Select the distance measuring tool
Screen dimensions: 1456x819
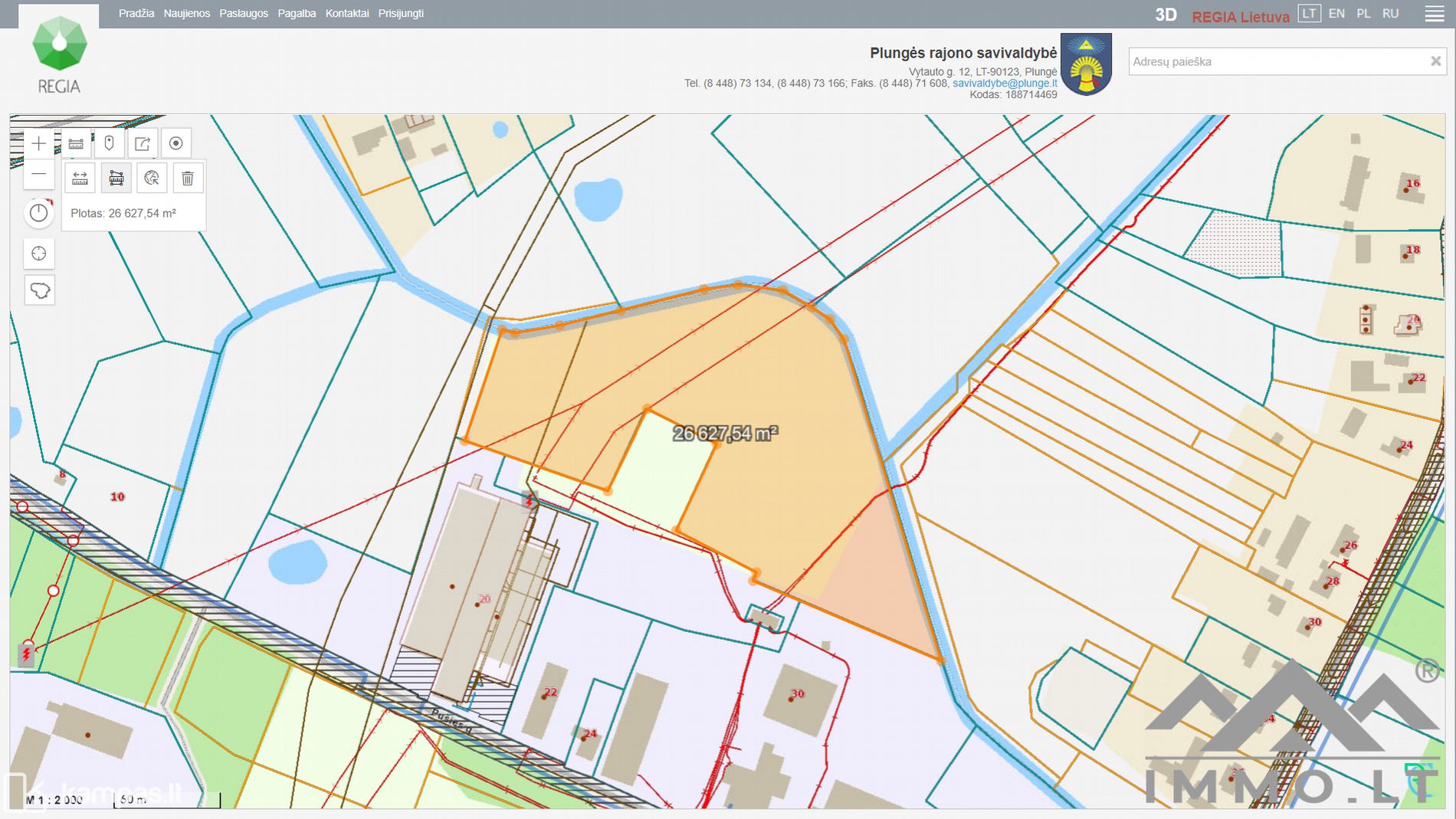pyautogui.click(x=80, y=179)
